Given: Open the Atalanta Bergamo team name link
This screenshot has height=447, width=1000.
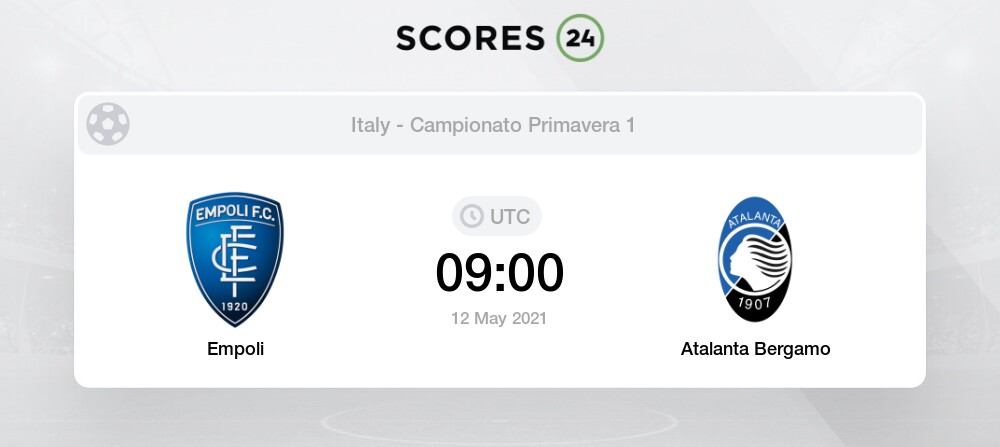Looking at the screenshot, I should pos(755,349).
